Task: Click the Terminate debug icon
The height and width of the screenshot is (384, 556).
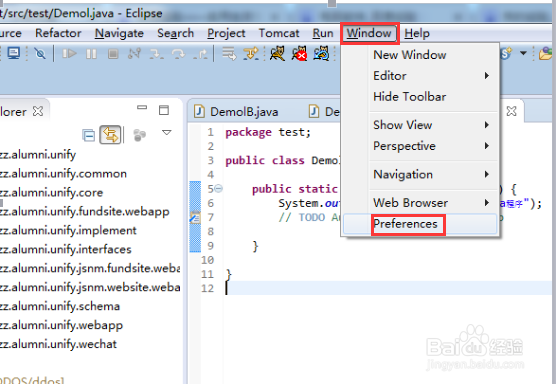Action: click(x=113, y=54)
